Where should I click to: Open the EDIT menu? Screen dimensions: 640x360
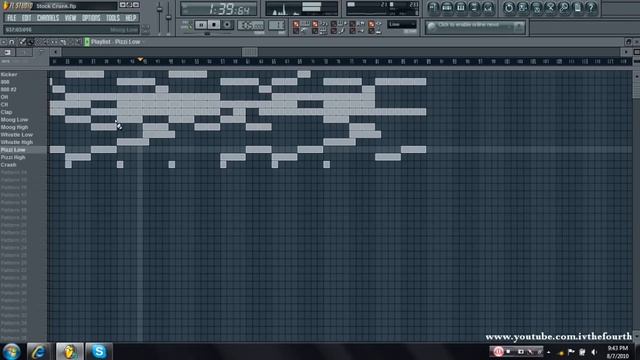pos(27,18)
